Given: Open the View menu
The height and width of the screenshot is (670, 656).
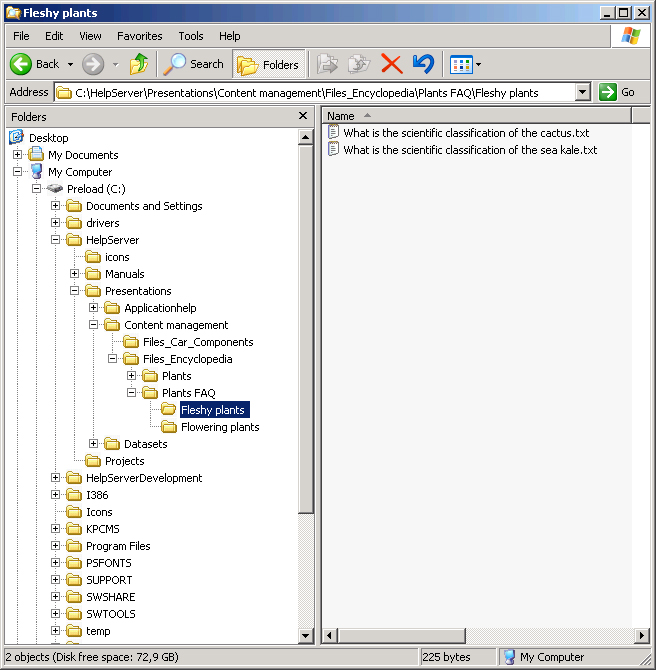Looking at the screenshot, I should [90, 36].
